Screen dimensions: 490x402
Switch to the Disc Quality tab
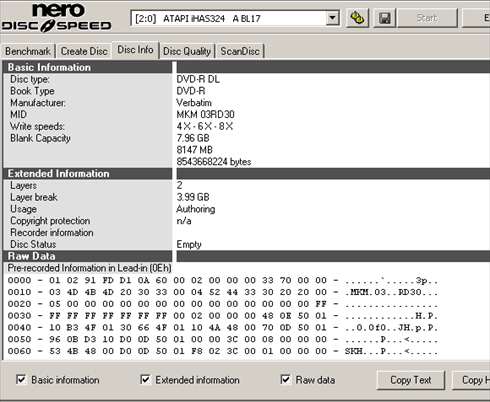pyautogui.click(x=187, y=51)
